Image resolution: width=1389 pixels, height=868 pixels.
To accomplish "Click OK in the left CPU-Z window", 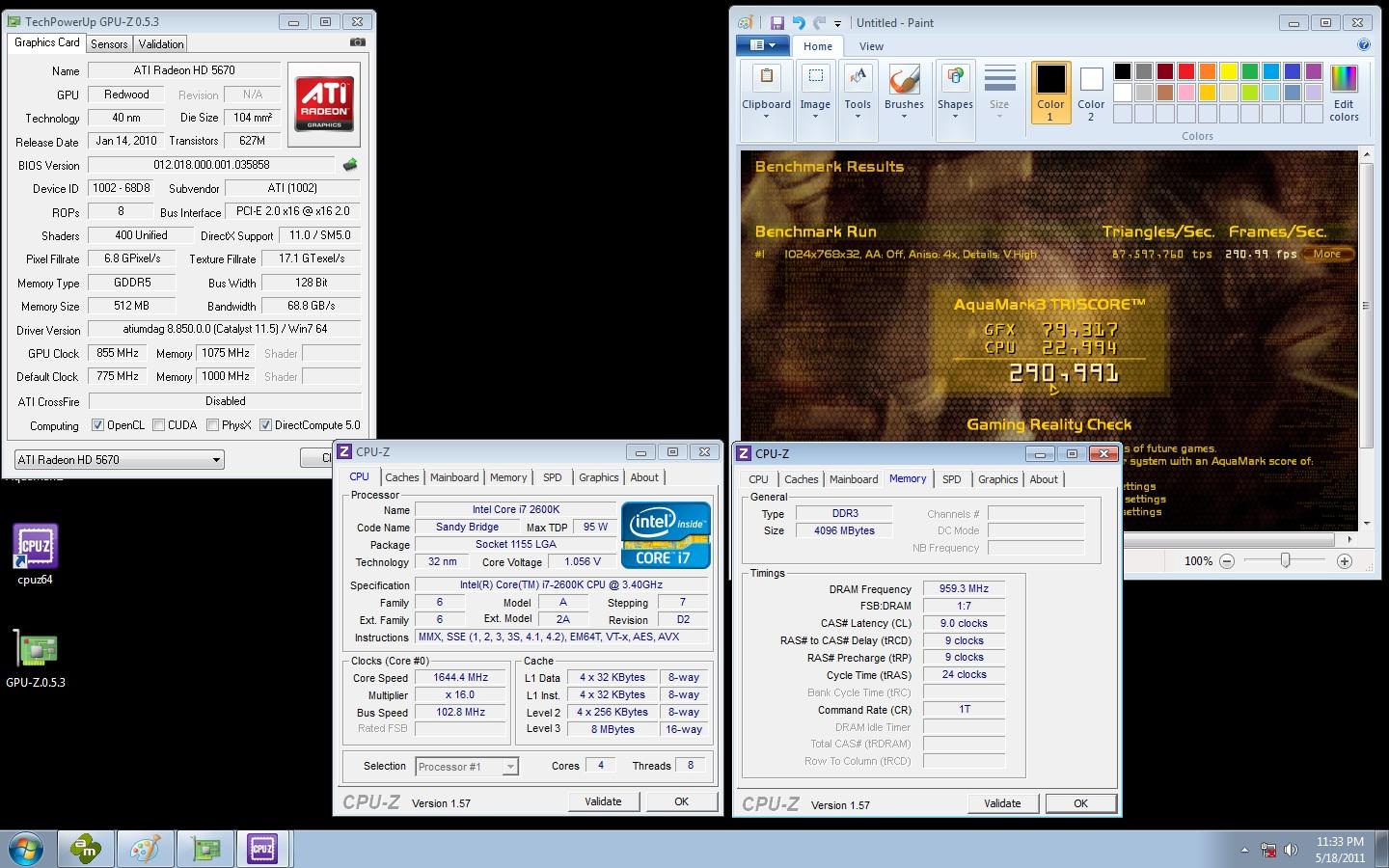I will click(681, 801).
